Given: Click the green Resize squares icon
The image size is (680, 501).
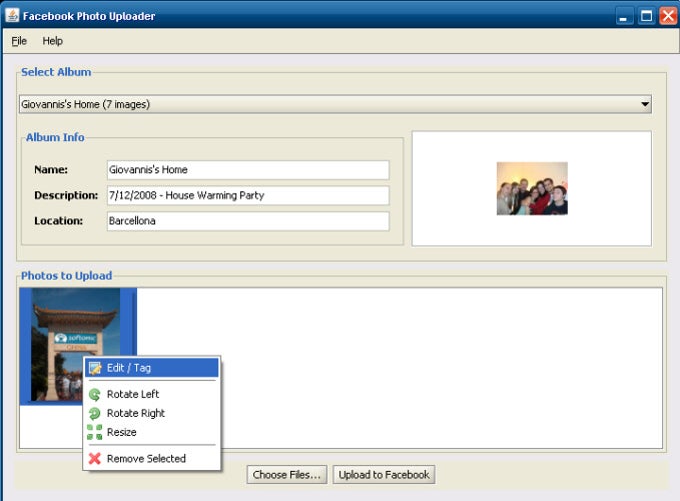Looking at the screenshot, I should coord(95,432).
